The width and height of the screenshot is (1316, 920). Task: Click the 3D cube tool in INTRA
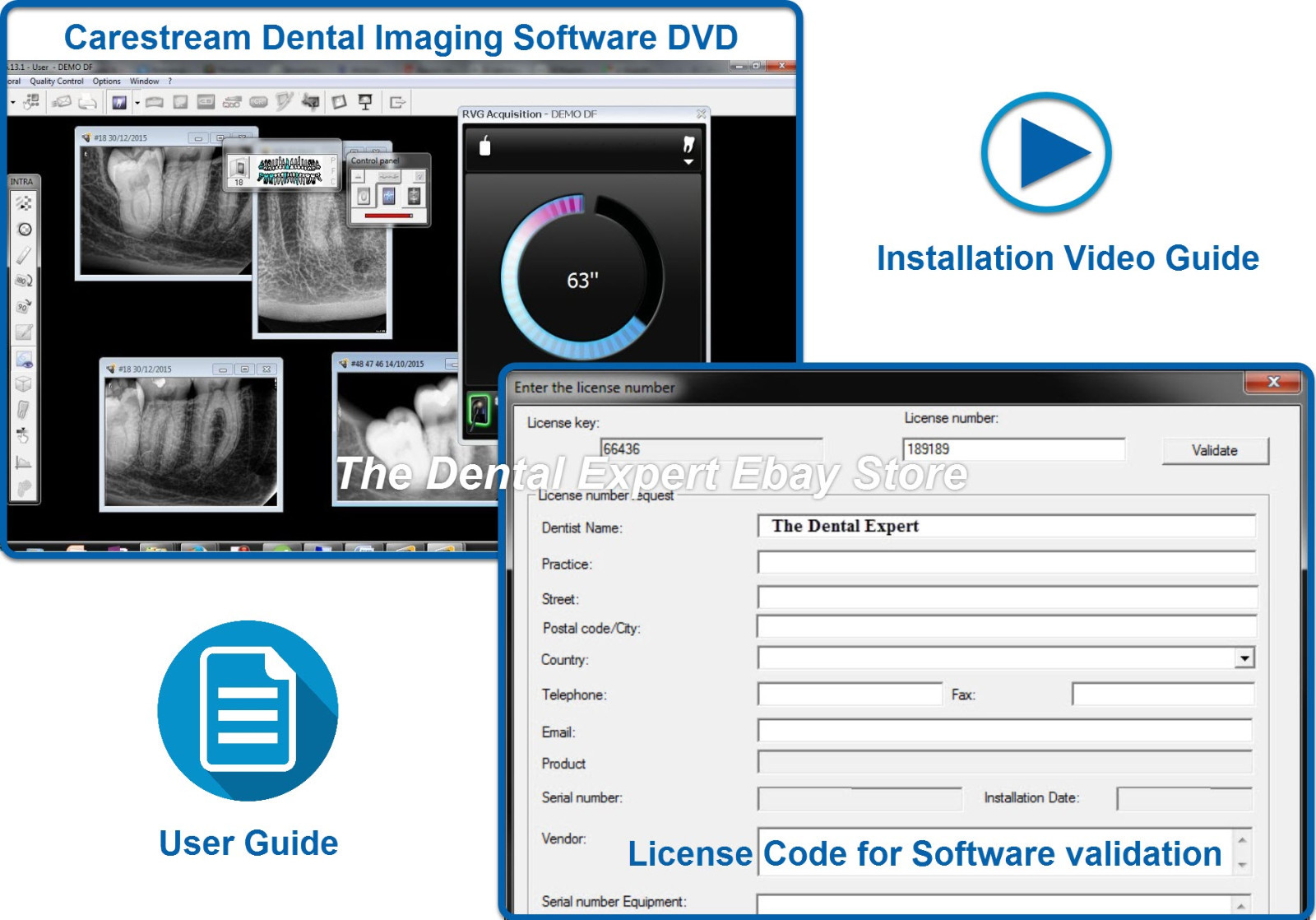pos(24,384)
